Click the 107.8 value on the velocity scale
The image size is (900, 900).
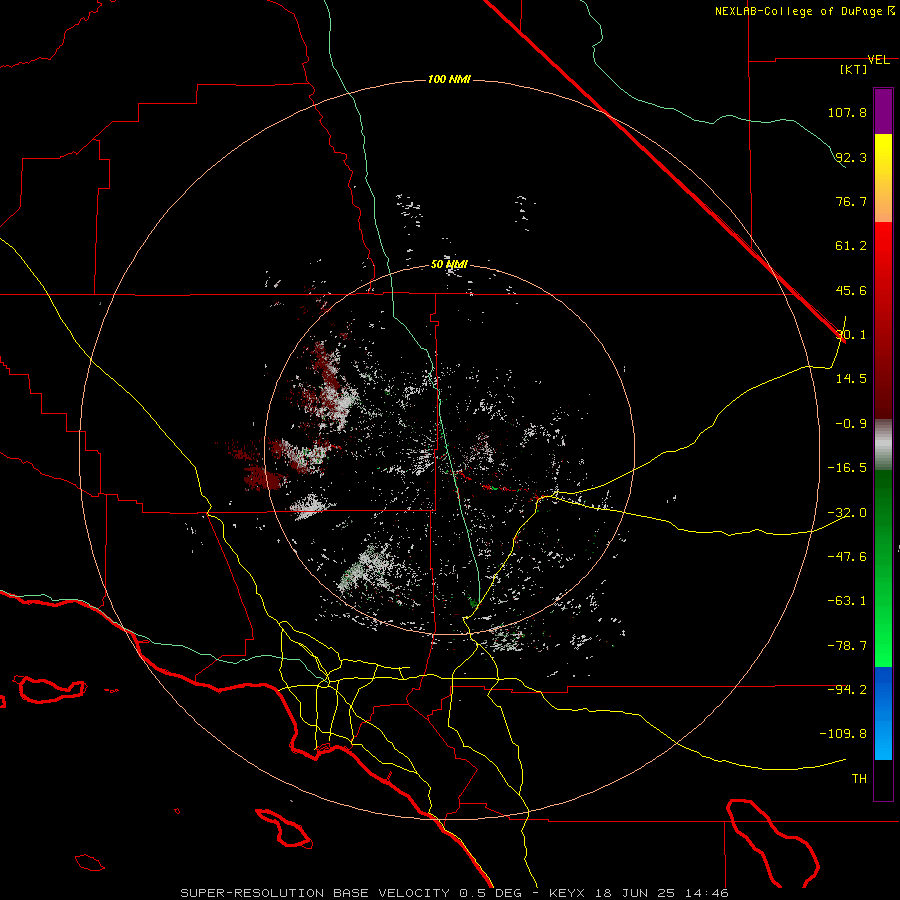tap(847, 112)
